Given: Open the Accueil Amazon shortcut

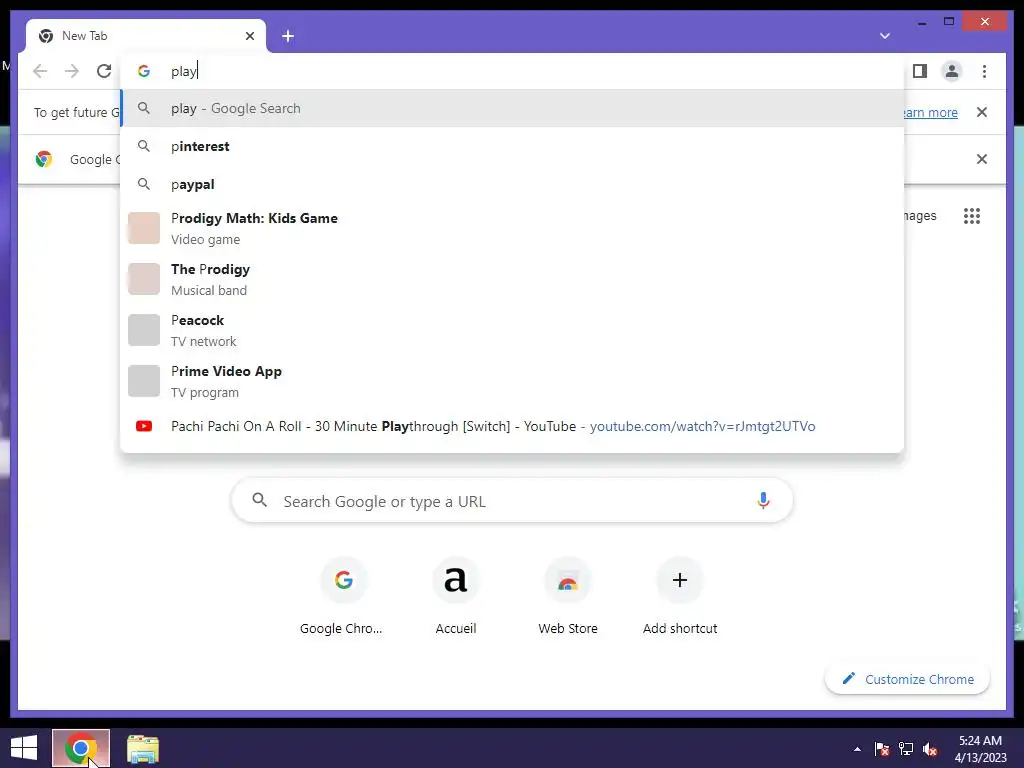Looking at the screenshot, I should (456, 596).
